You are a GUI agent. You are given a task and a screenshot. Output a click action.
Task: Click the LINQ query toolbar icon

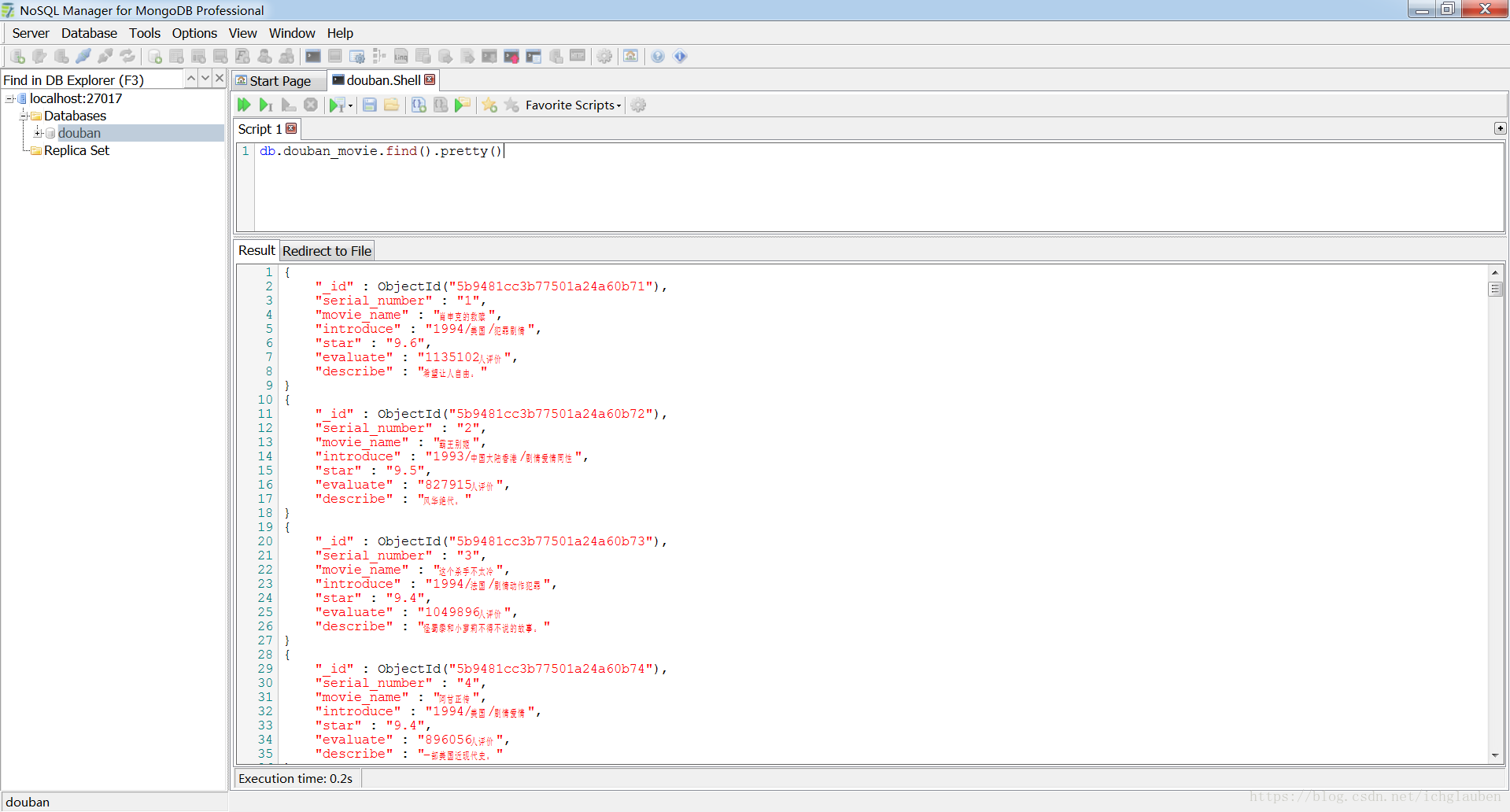pyautogui.click(x=401, y=56)
